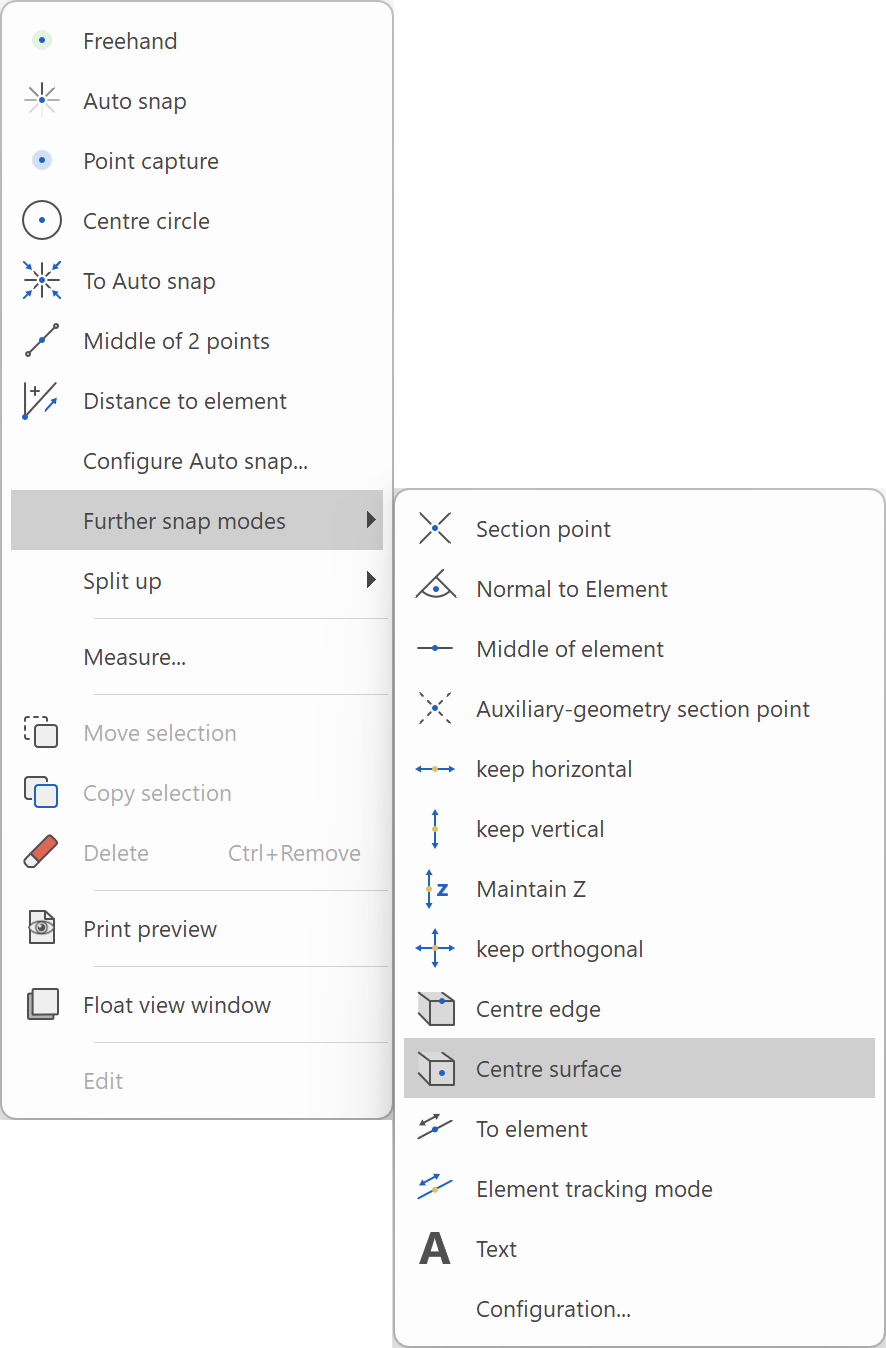Choose the Middle of 2 points icon

coord(42,341)
